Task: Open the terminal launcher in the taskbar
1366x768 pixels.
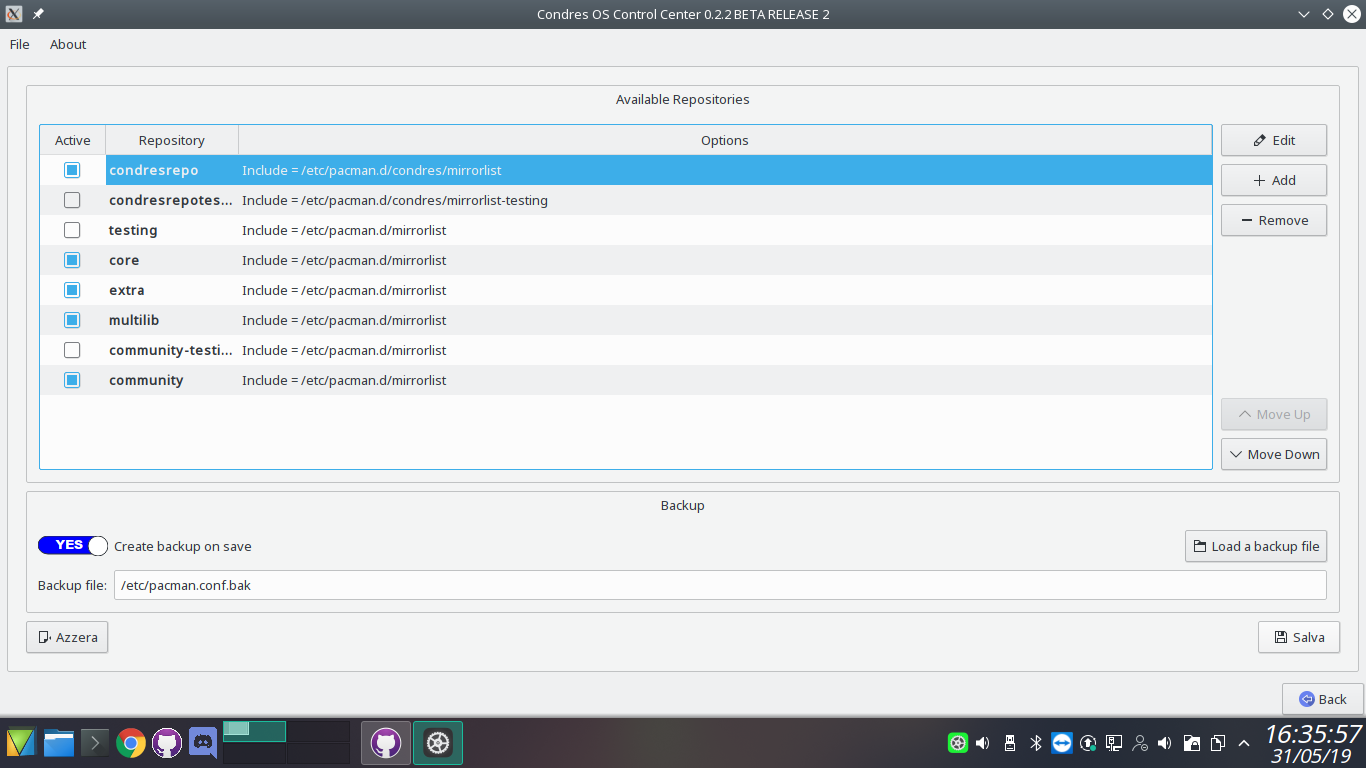Action: pos(95,743)
